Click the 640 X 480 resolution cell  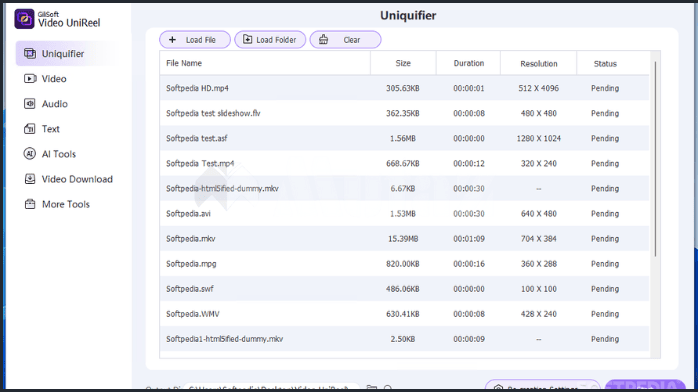[539, 214]
